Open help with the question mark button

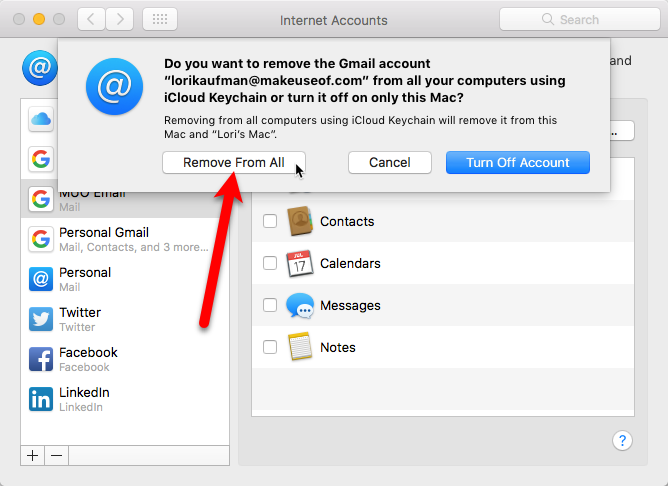coord(622,440)
